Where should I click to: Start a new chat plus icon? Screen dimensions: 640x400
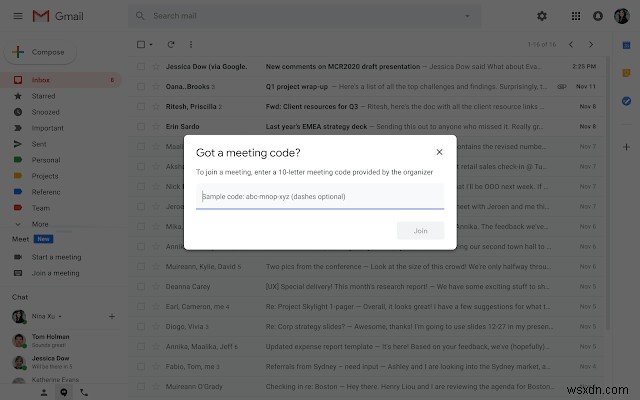[112, 316]
